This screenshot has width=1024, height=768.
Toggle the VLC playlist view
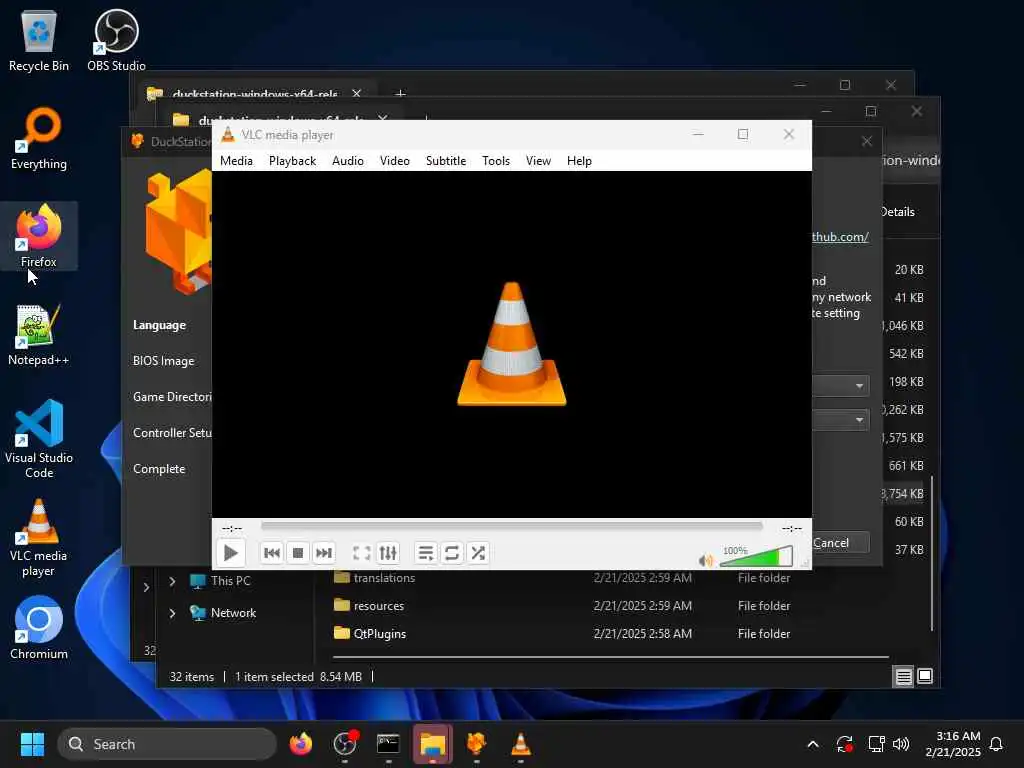[x=425, y=553]
